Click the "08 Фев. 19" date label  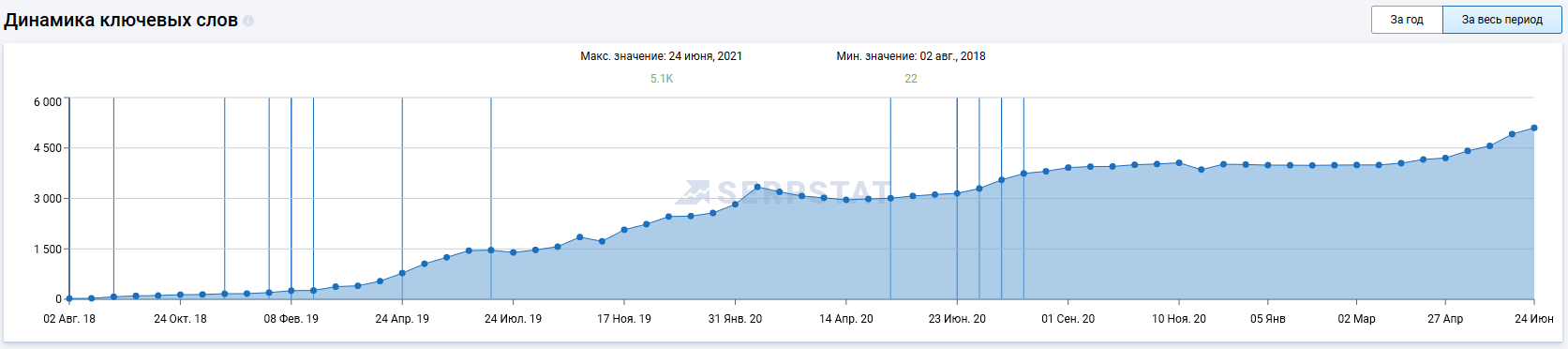[291, 319]
